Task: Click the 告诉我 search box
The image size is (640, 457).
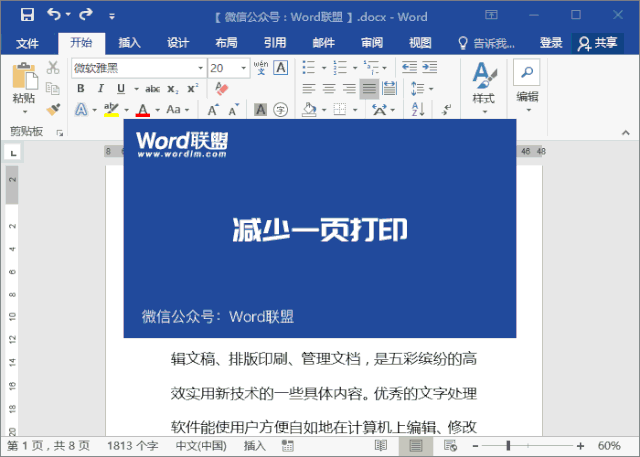Action: coord(486,42)
